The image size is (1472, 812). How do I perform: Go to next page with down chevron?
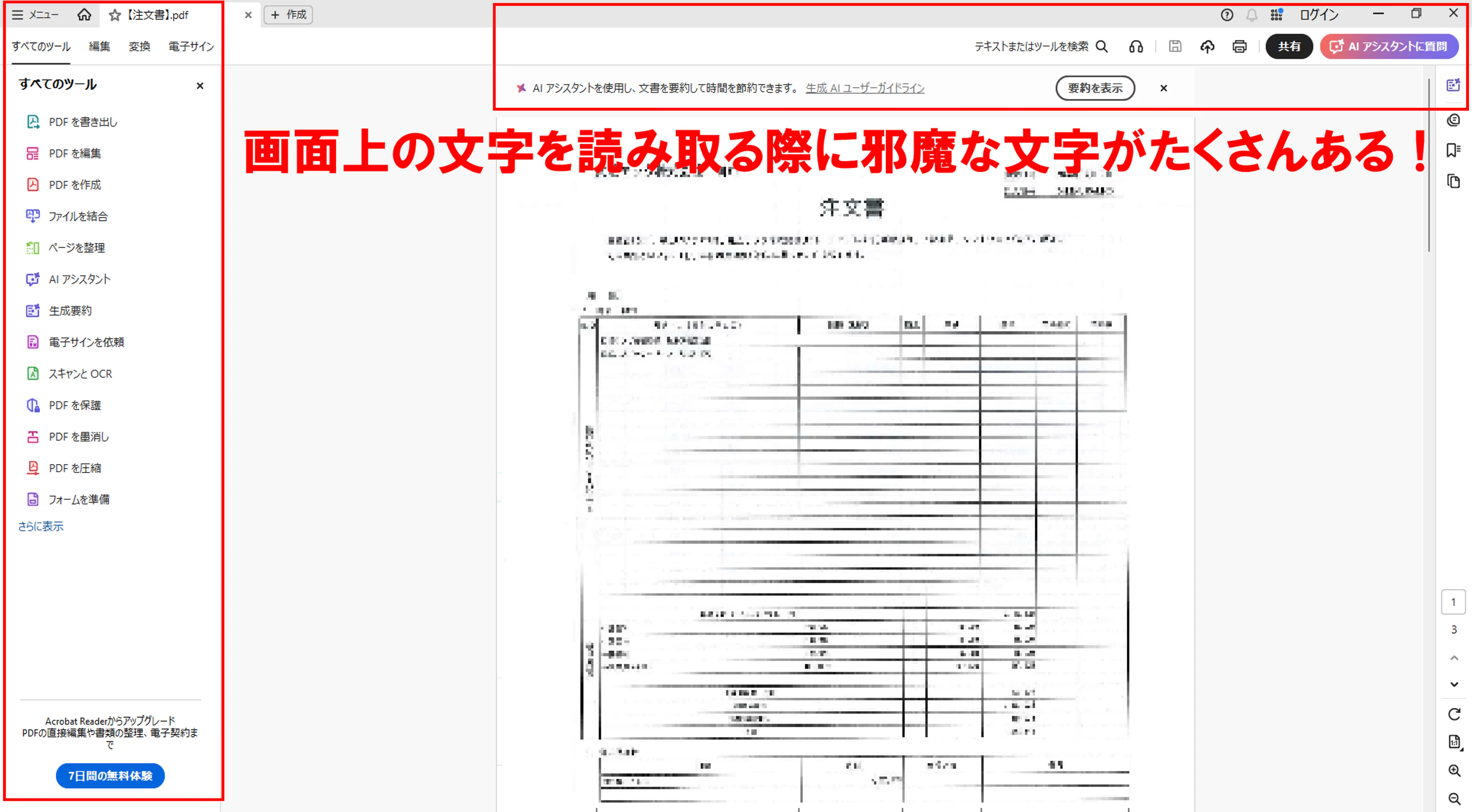click(1454, 684)
